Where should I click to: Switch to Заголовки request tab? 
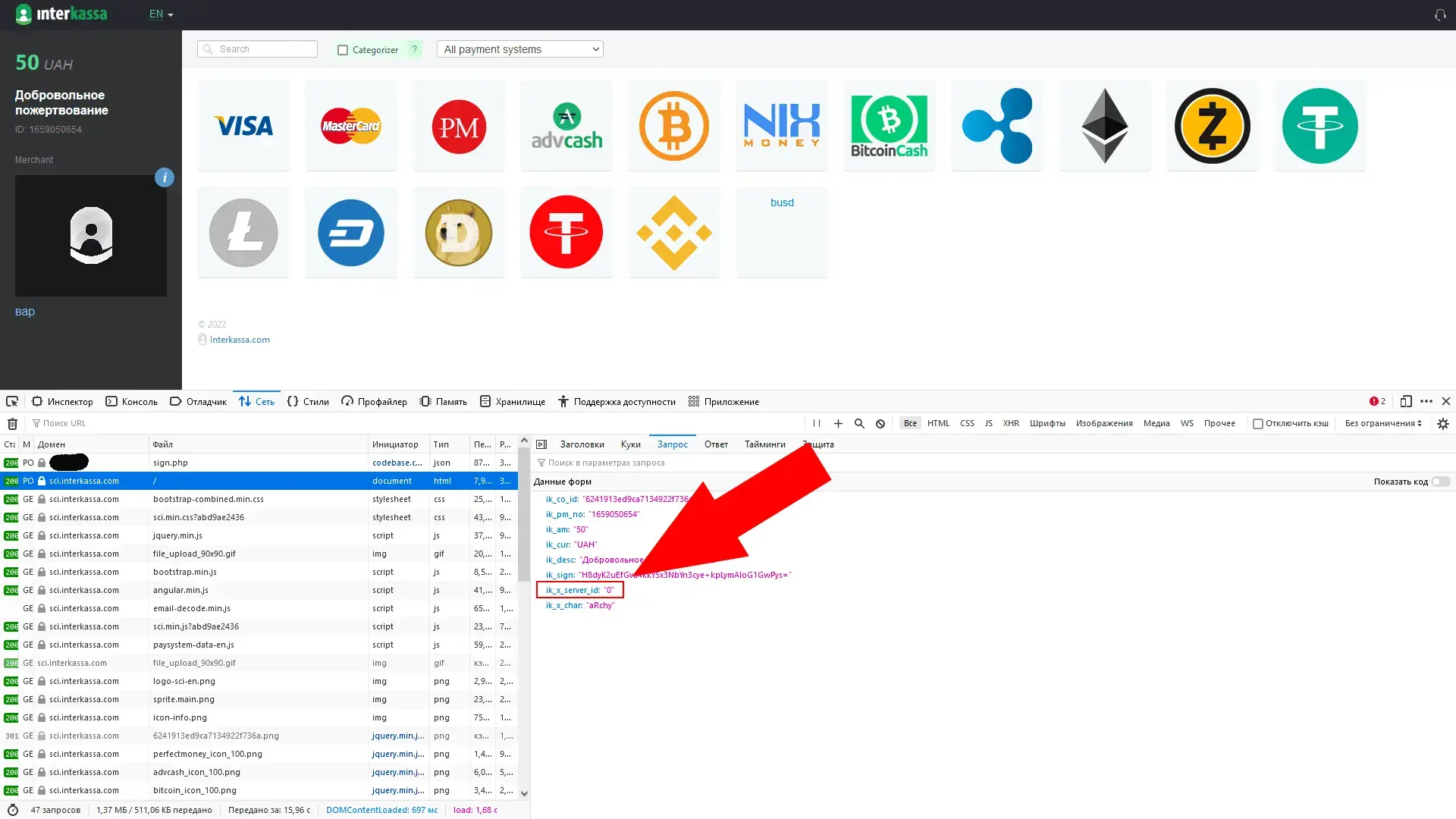[582, 444]
